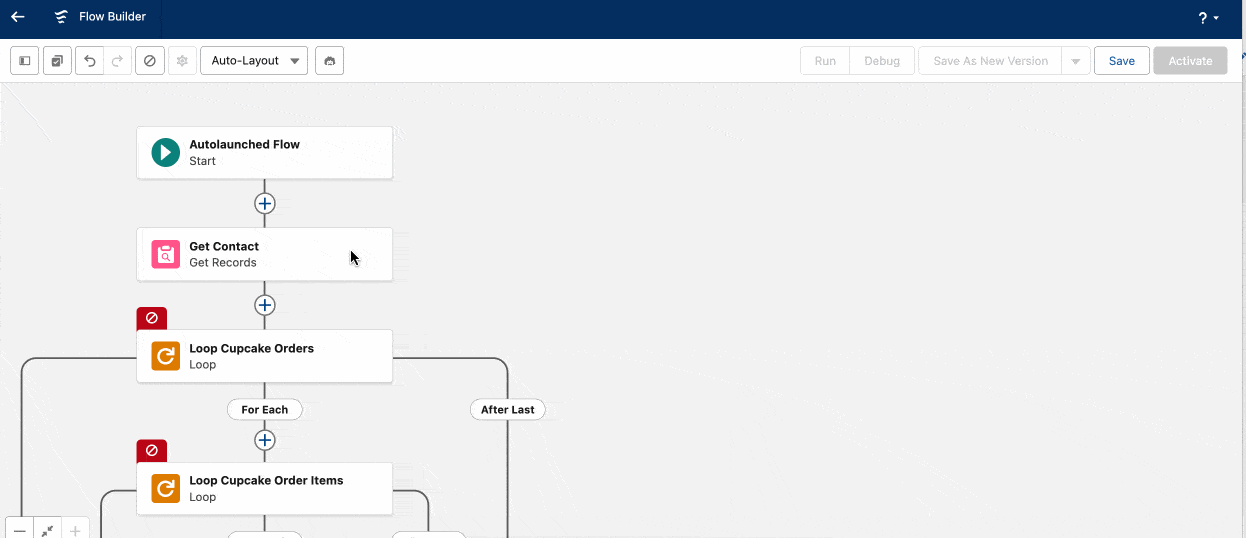The height and width of the screenshot is (538, 1246).
Task: Click the Einstein assistant toolbar icon
Action: pos(329,61)
